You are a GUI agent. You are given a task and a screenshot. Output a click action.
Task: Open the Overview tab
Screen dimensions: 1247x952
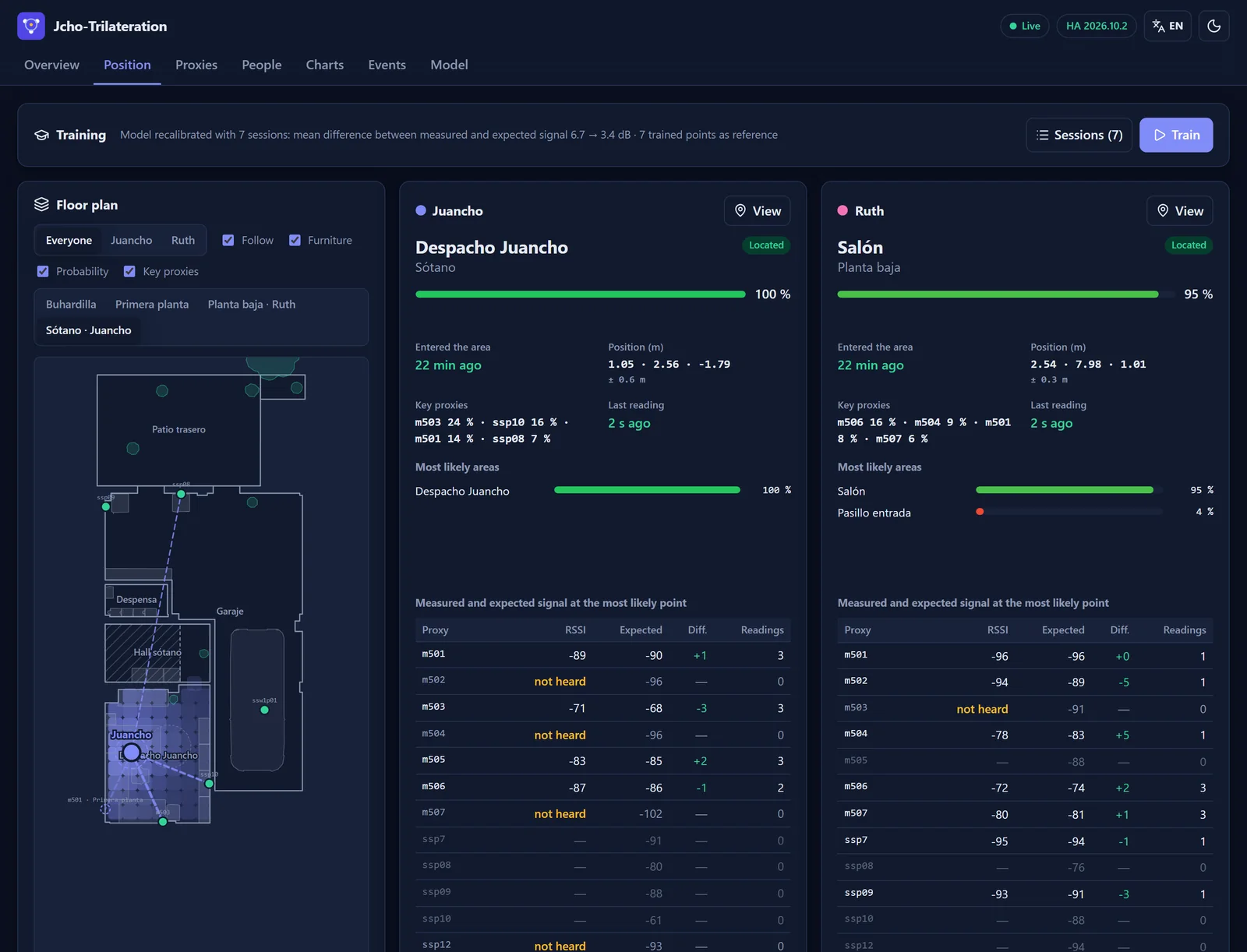51,65
